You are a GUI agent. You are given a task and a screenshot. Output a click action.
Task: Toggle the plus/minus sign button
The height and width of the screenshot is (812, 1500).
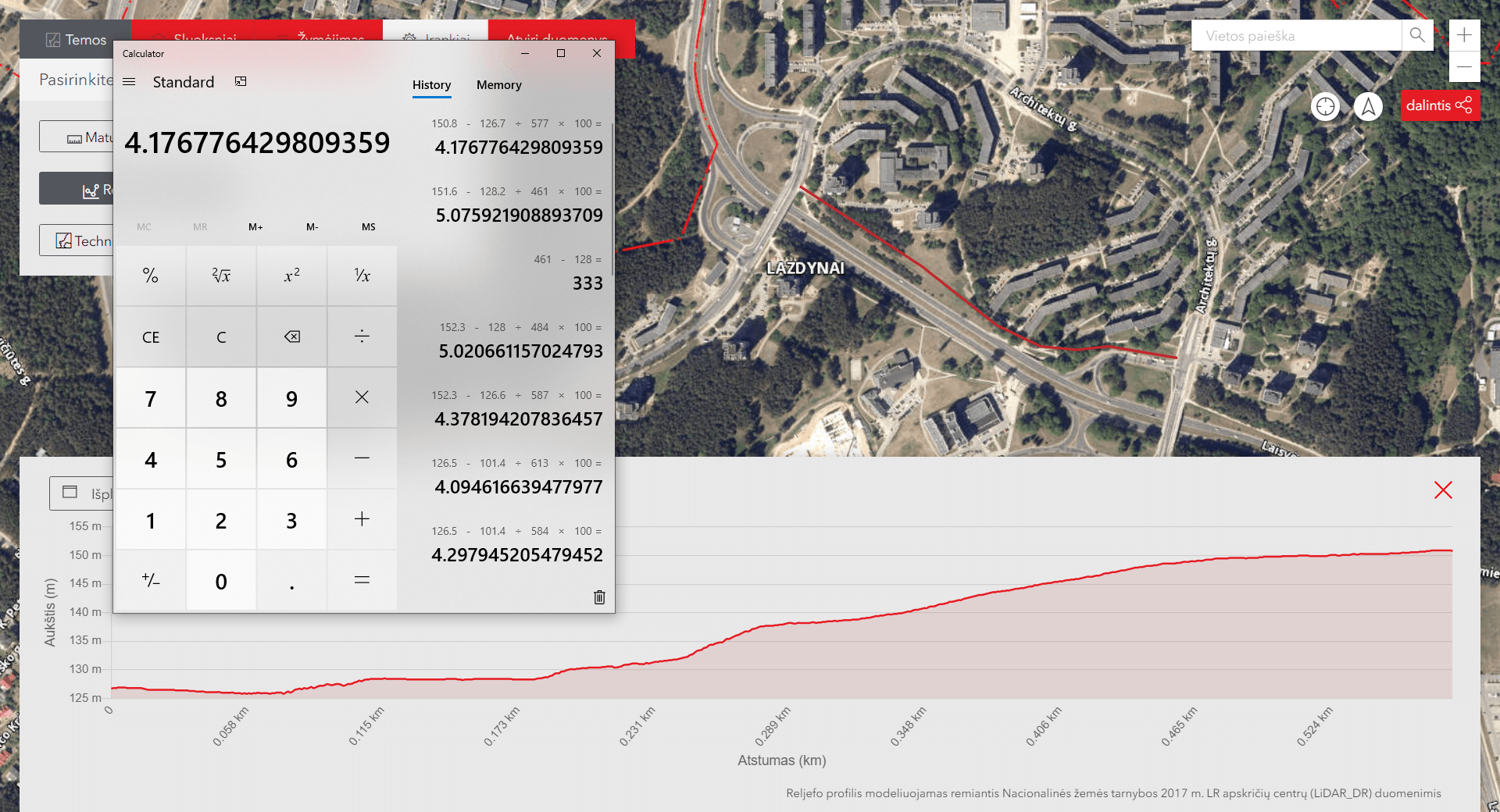point(151,581)
